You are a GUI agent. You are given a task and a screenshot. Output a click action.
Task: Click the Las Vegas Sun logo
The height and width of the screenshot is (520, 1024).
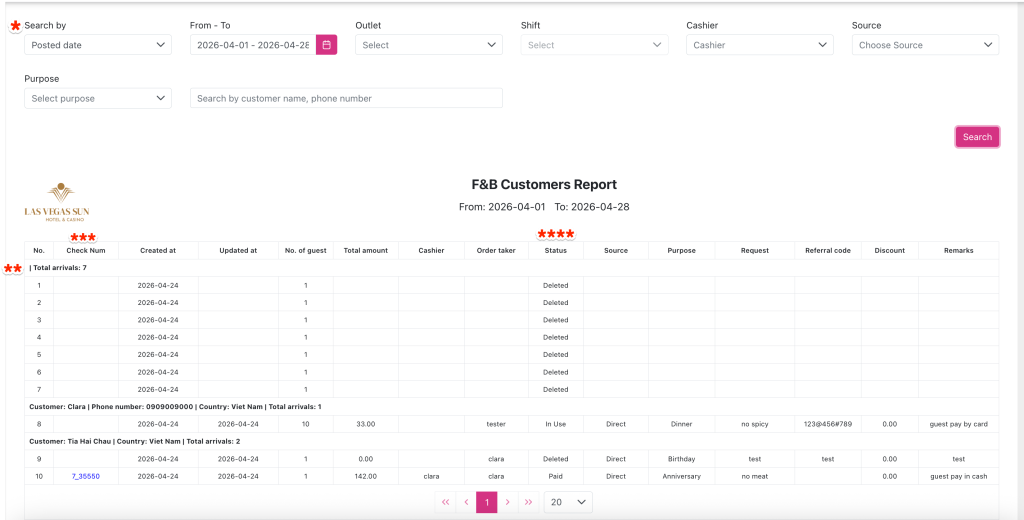pos(57,201)
